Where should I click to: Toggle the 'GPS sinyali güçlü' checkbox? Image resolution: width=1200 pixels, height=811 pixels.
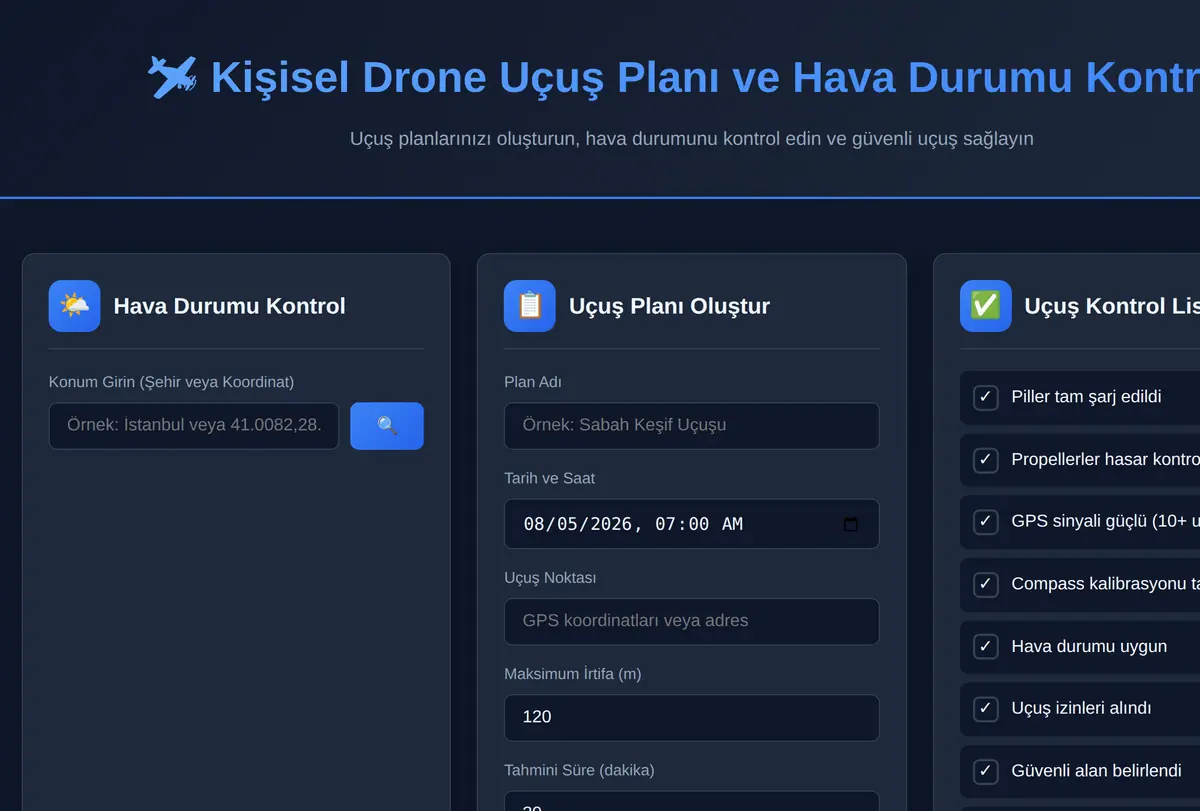tap(986, 521)
